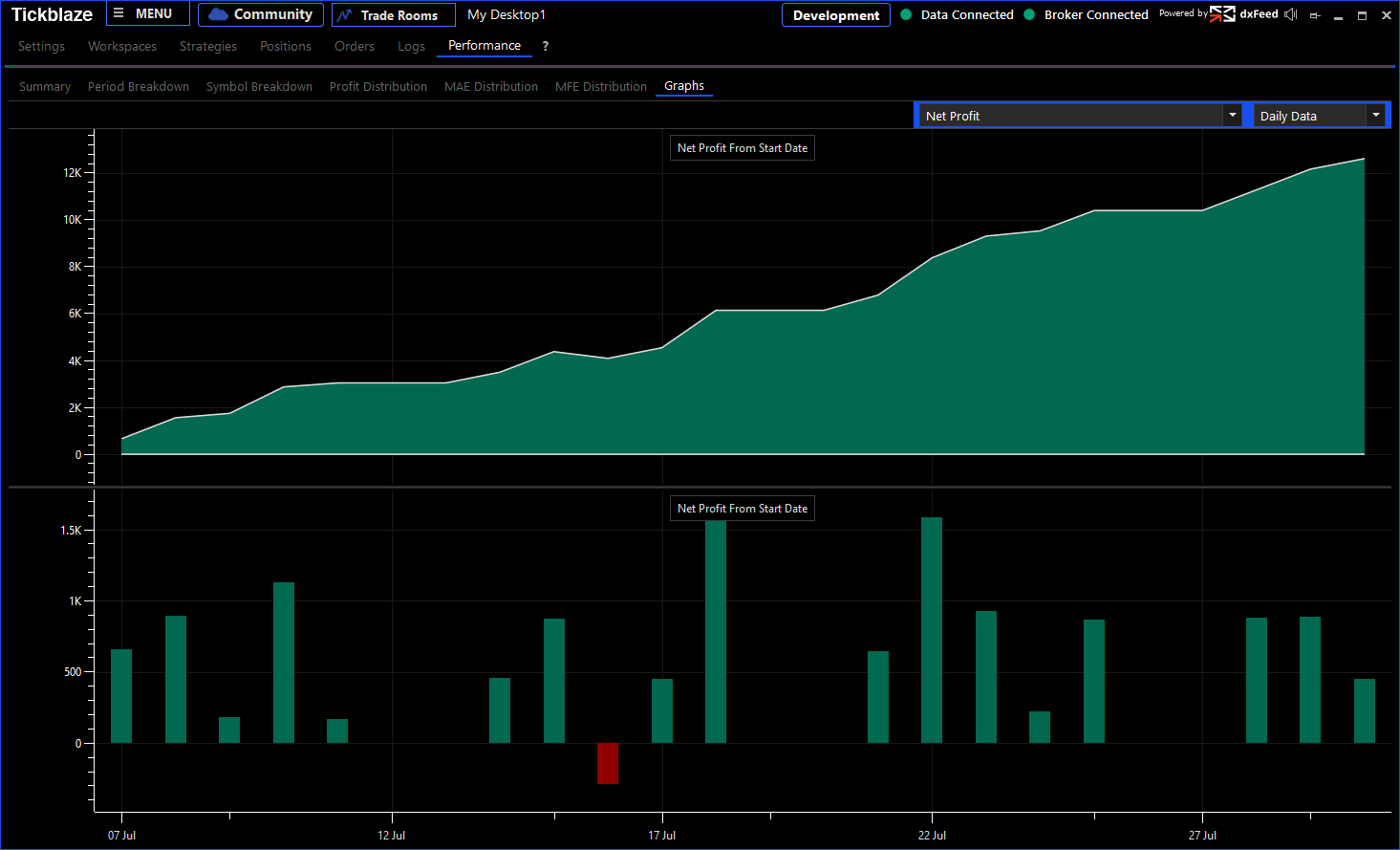1400x850 pixels.
Task: Expand the Daily Data dropdown
Action: [1375, 116]
